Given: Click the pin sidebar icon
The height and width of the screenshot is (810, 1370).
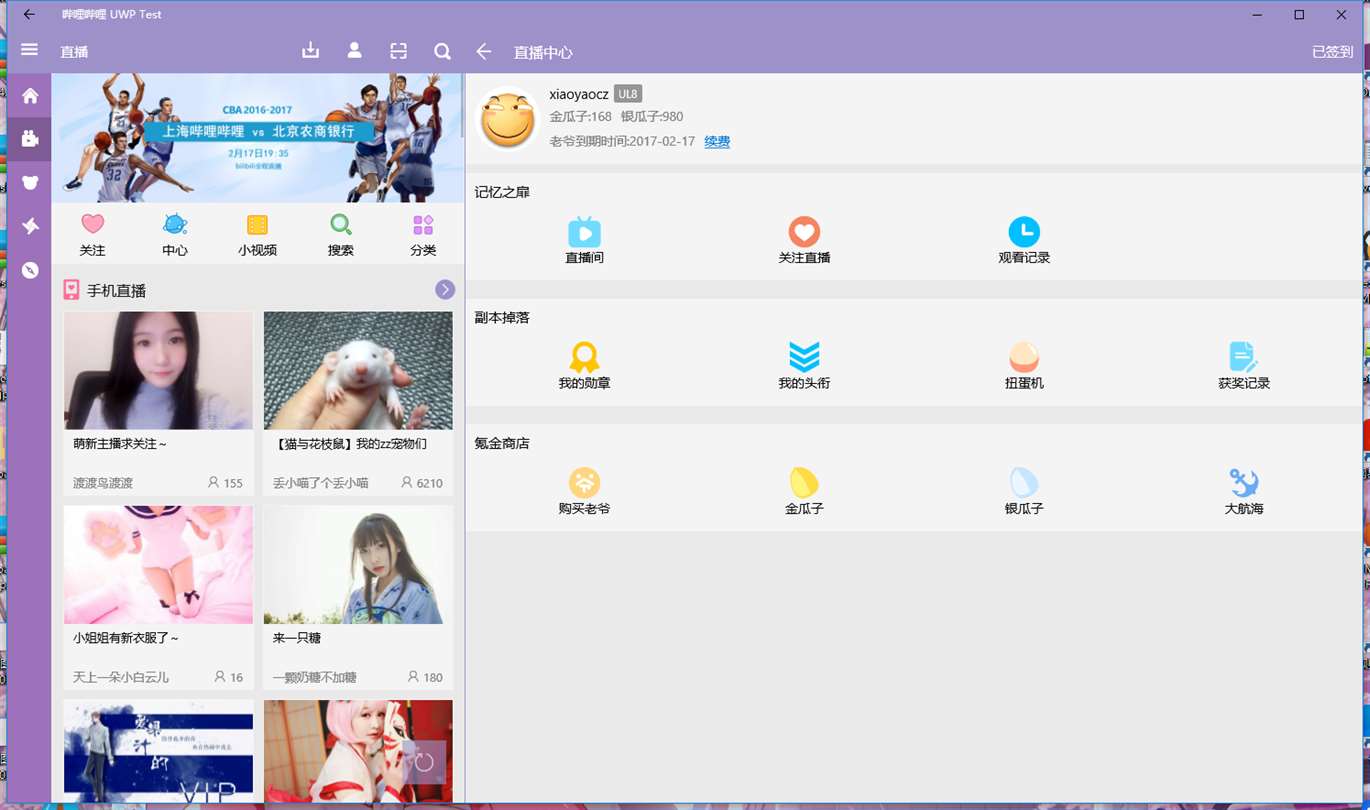Looking at the screenshot, I should click(30, 226).
